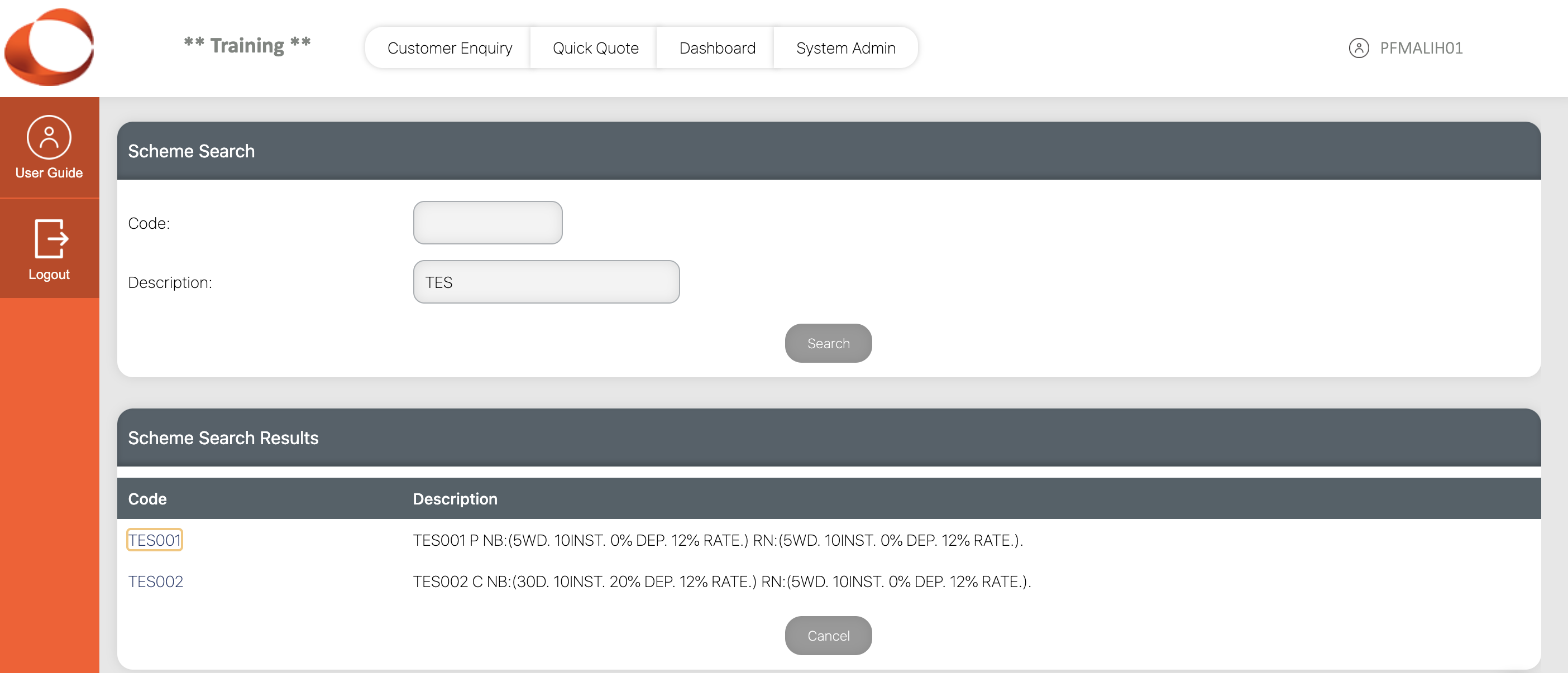Click the Description column header

455,498
